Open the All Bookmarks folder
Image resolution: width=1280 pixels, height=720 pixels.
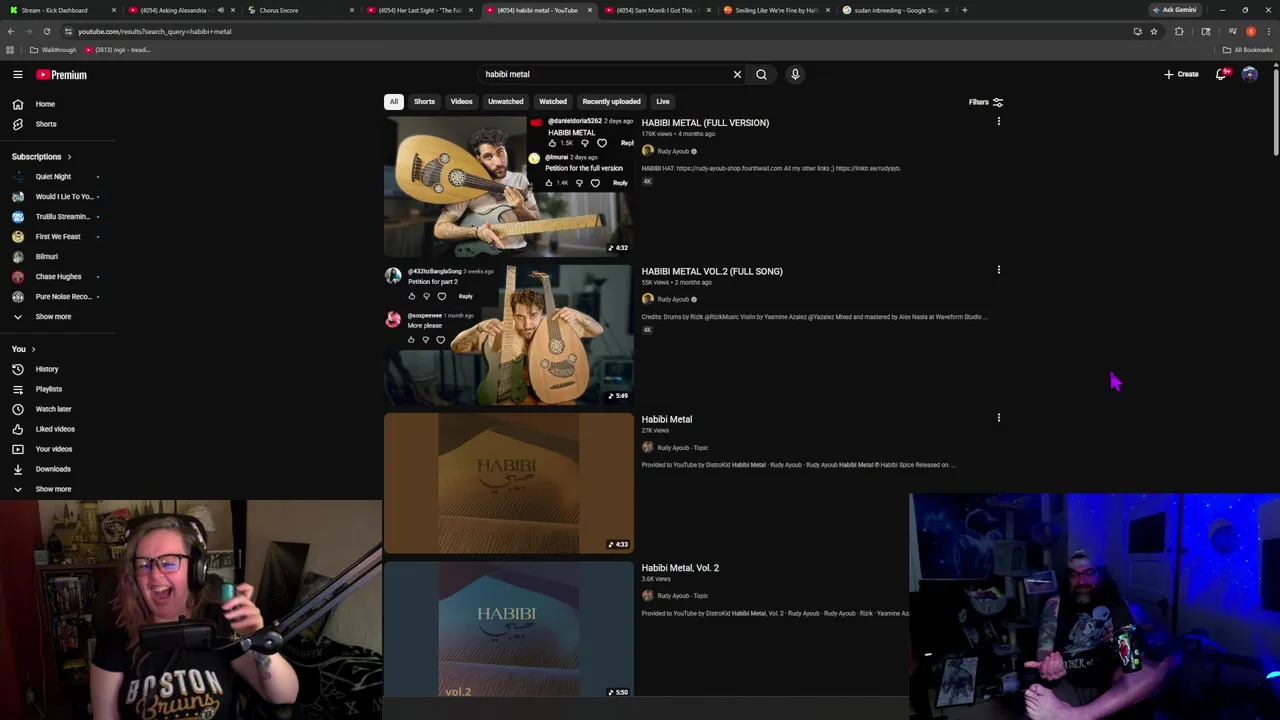click(1248, 50)
